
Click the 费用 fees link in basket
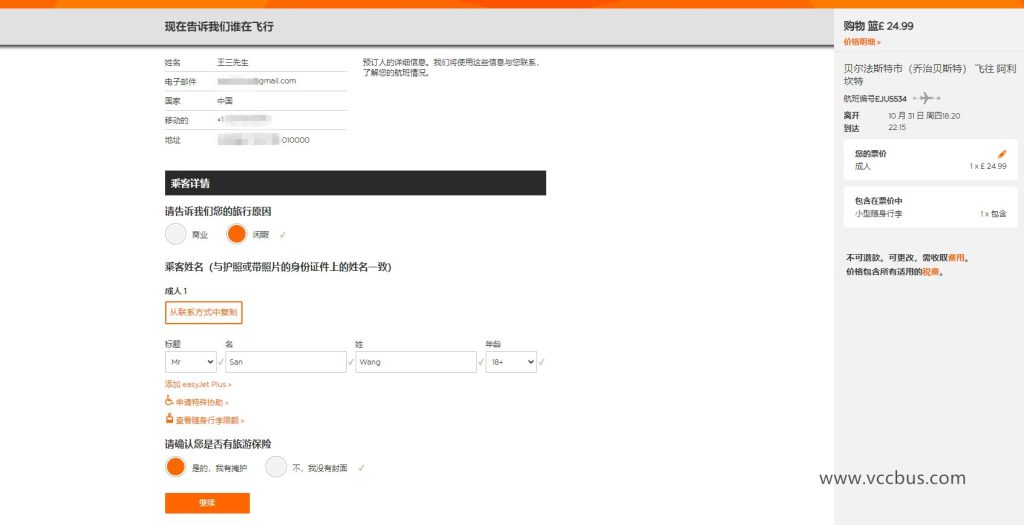(x=956, y=257)
